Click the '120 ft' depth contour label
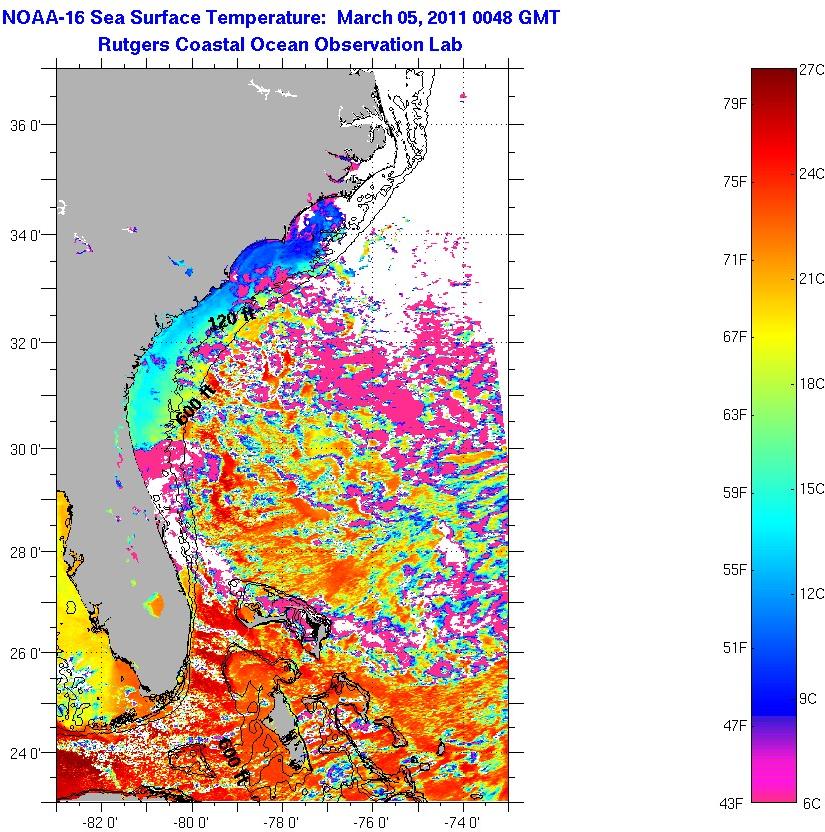Screen dimensions: 825x832 point(232,319)
